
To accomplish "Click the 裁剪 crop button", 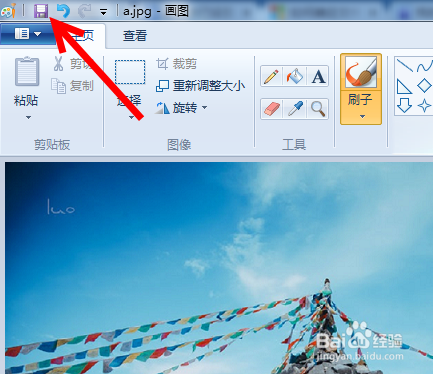I will 176,64.
